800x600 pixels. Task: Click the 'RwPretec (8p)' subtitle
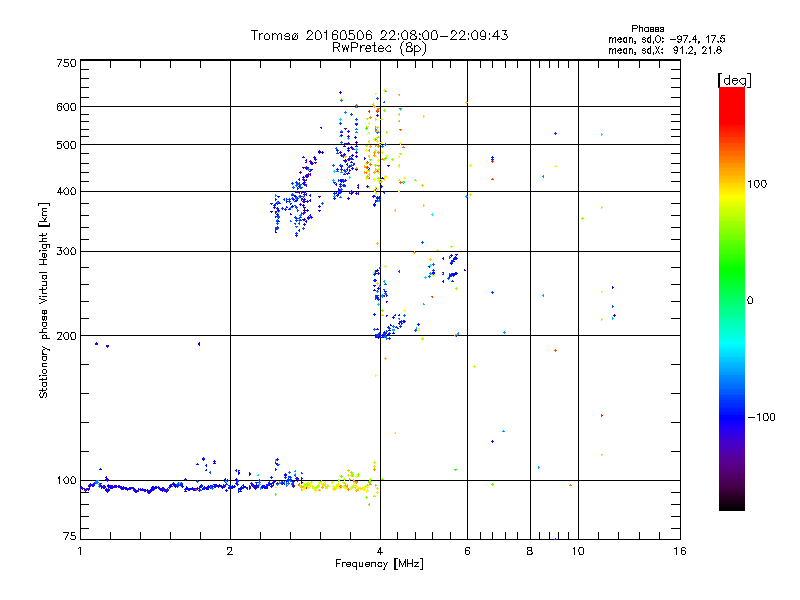pos(379,48)
